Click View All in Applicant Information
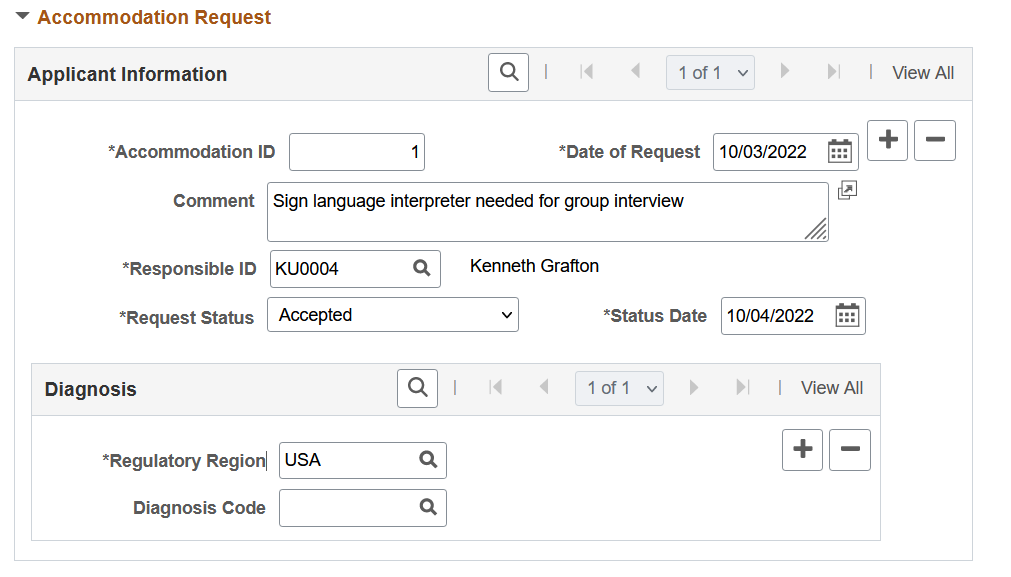The height and width of the screenshot is (577, 1011). point(923,73)
